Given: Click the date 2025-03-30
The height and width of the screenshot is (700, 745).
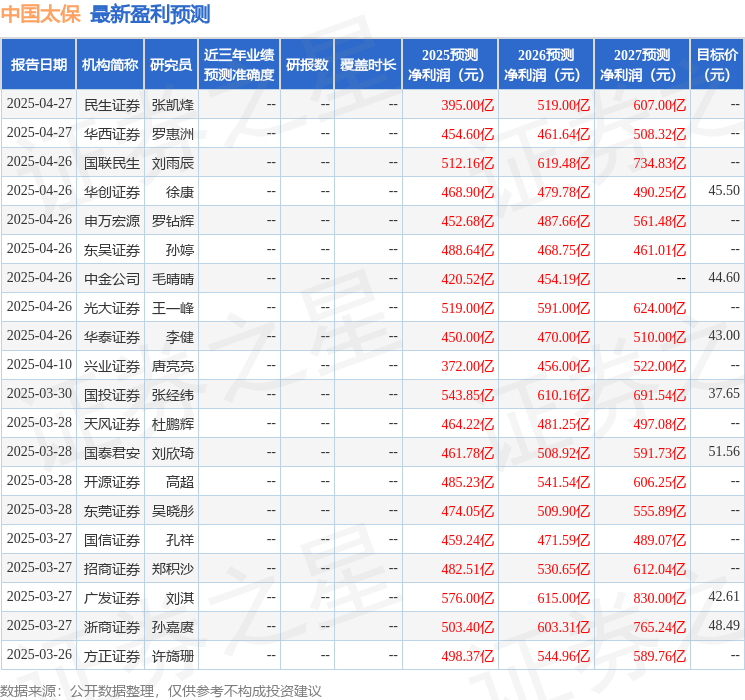Looking at the screenshot, I should (x=39, y=393).
